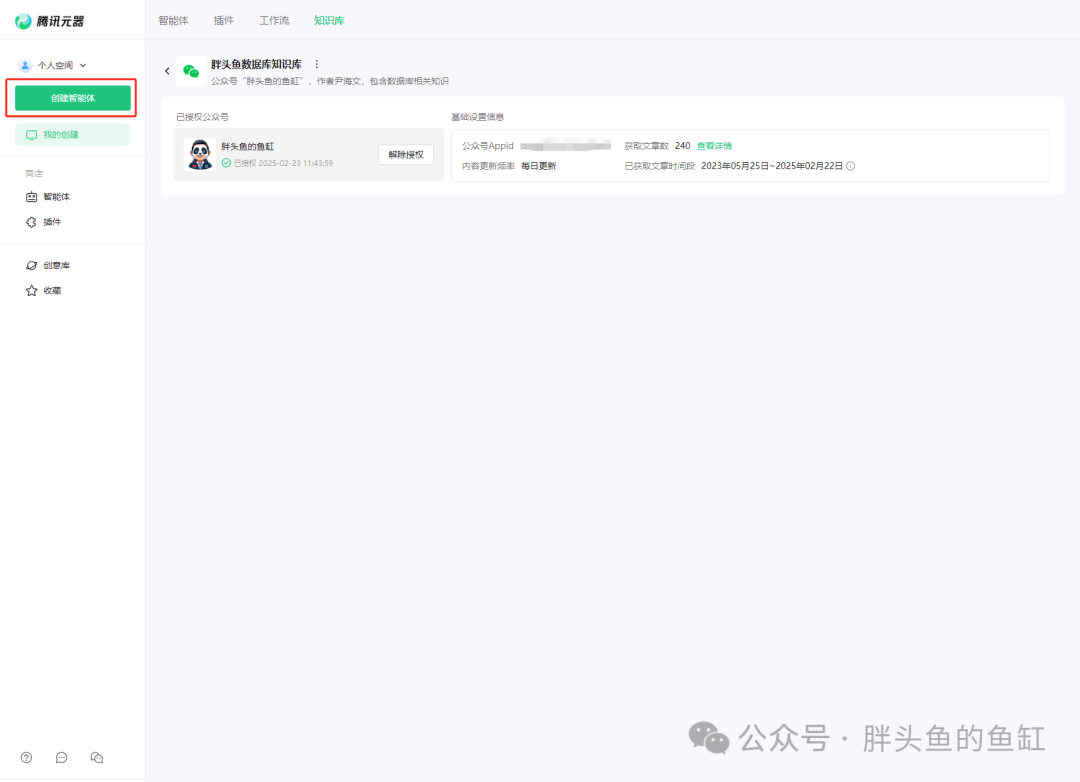Click the article count 240
This screenshot has width=1080, height=782.
(683, 146)
